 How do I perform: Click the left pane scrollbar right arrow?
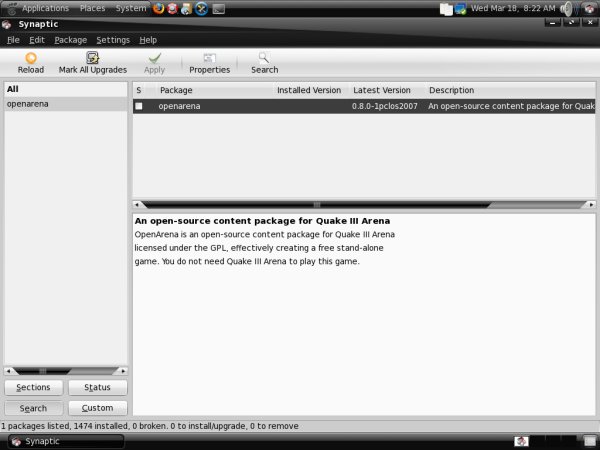[x=123, y=371]
